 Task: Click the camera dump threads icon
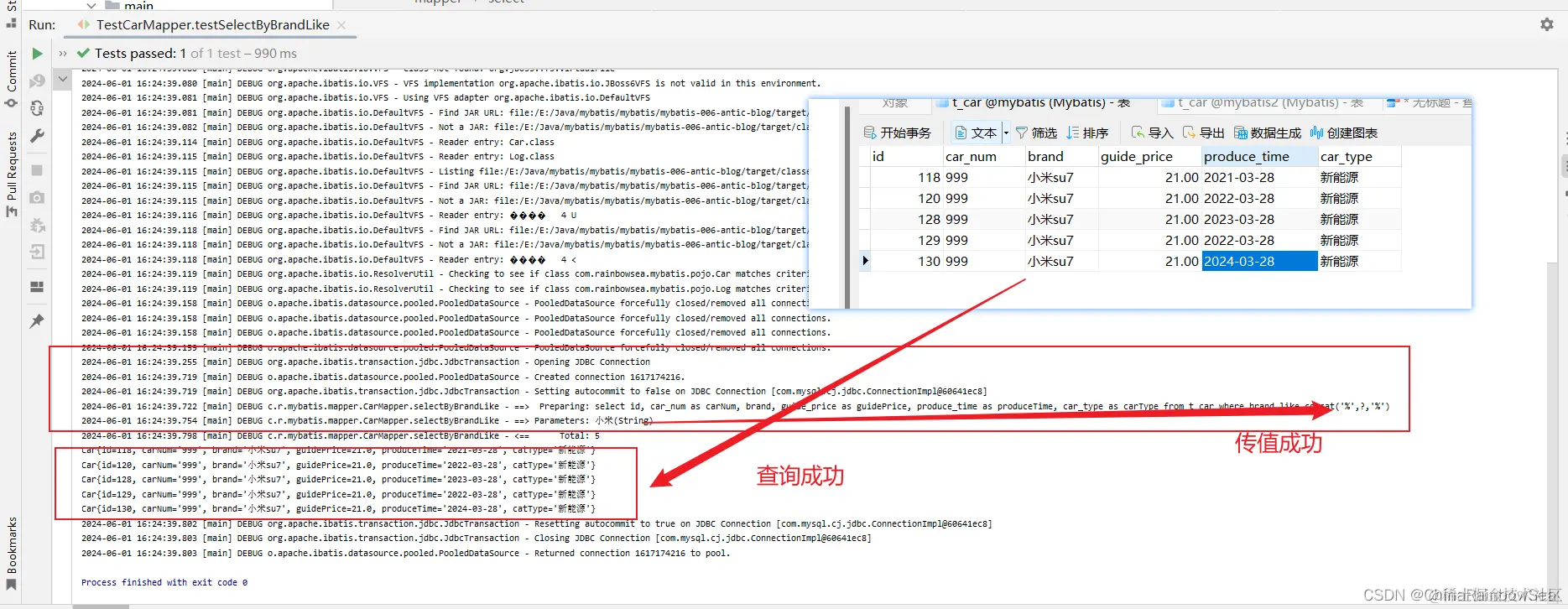click(37, 197)
